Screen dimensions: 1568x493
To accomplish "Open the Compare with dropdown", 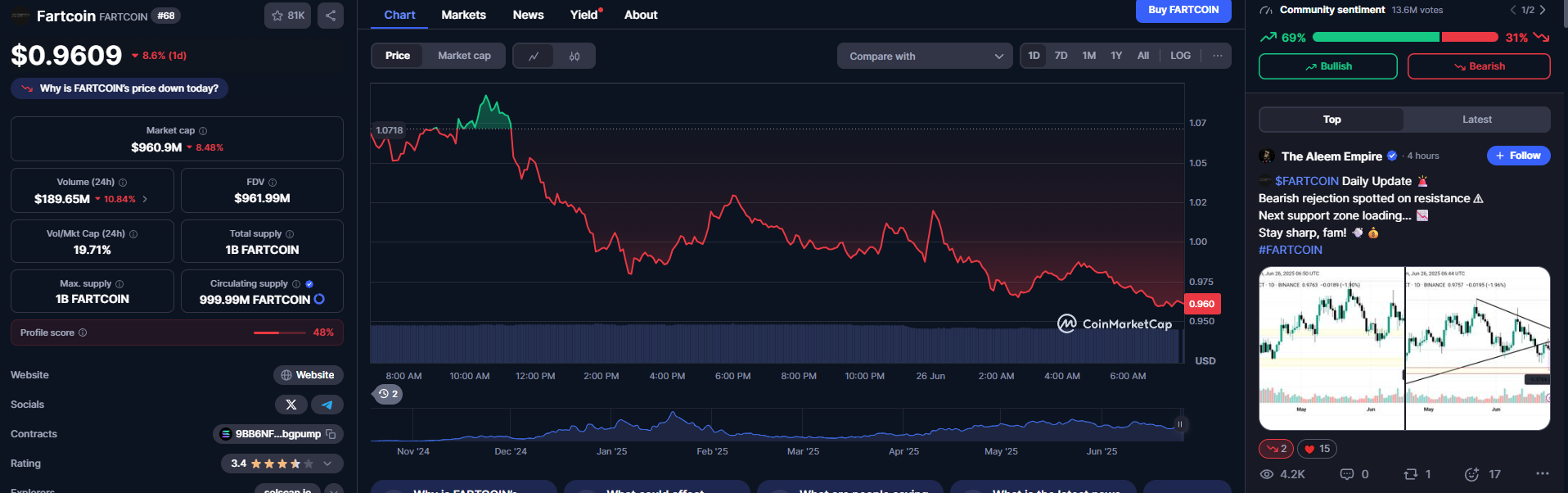I will 926,56.
